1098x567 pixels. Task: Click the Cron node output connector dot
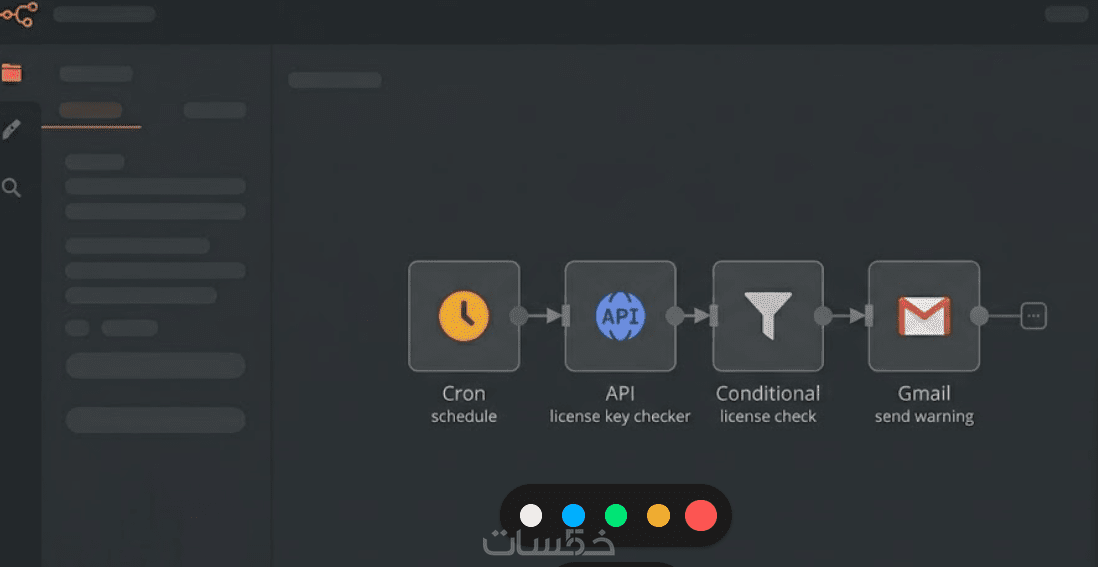point(518,316)
